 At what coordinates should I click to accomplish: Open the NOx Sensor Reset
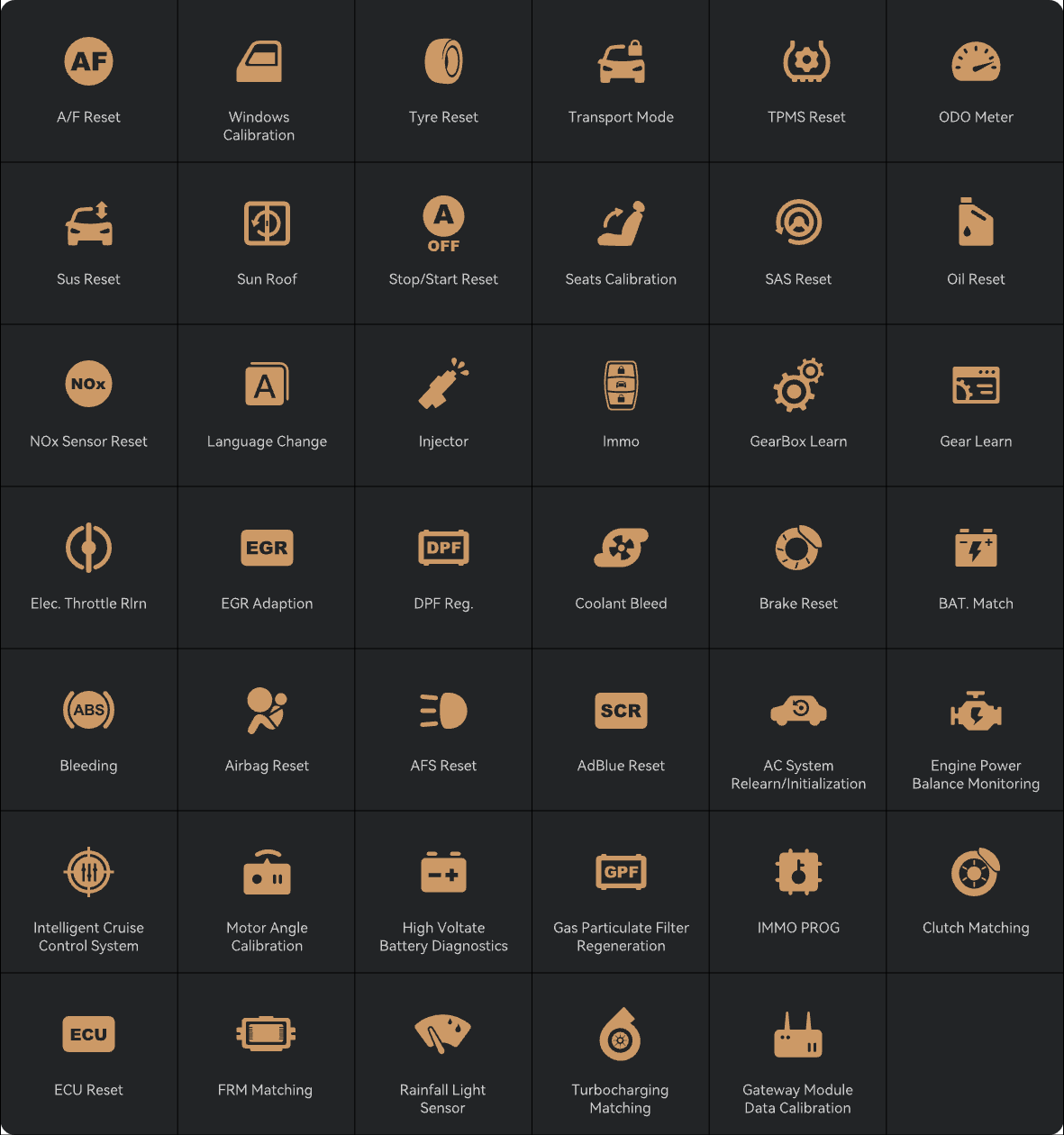click(88, 405)
